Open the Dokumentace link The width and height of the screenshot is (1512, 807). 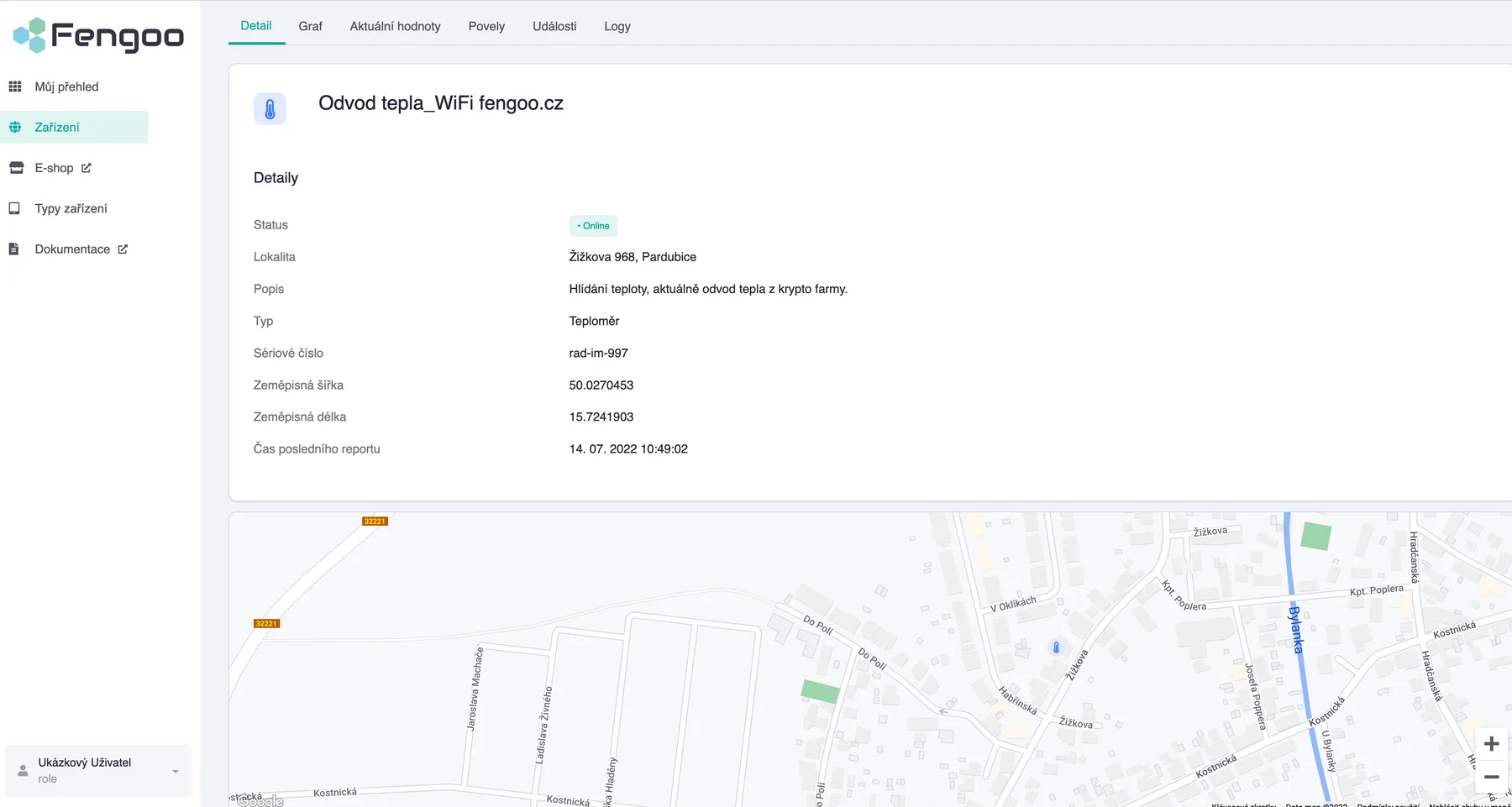point(74,249)
